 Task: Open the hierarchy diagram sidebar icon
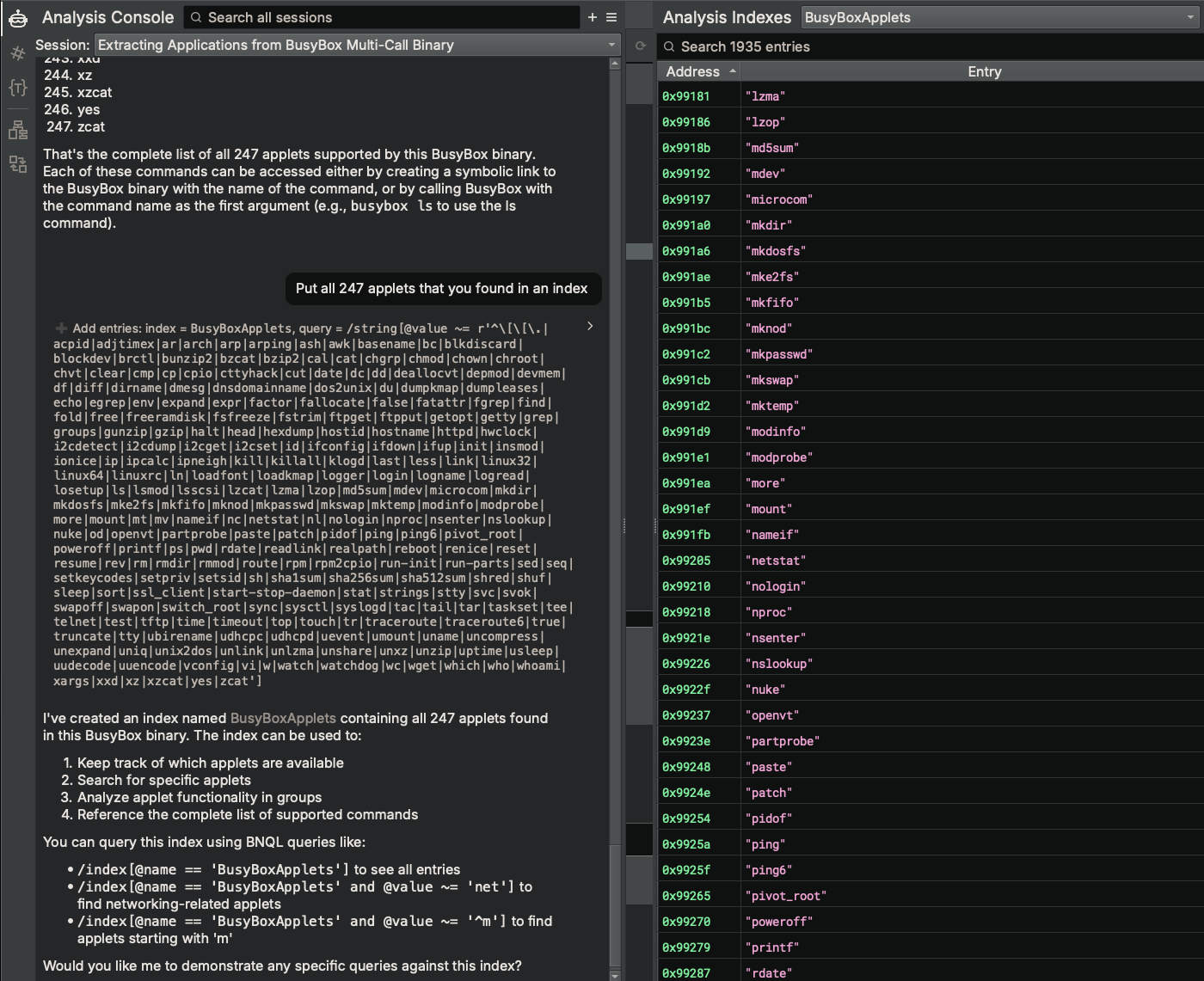point(18,130)
